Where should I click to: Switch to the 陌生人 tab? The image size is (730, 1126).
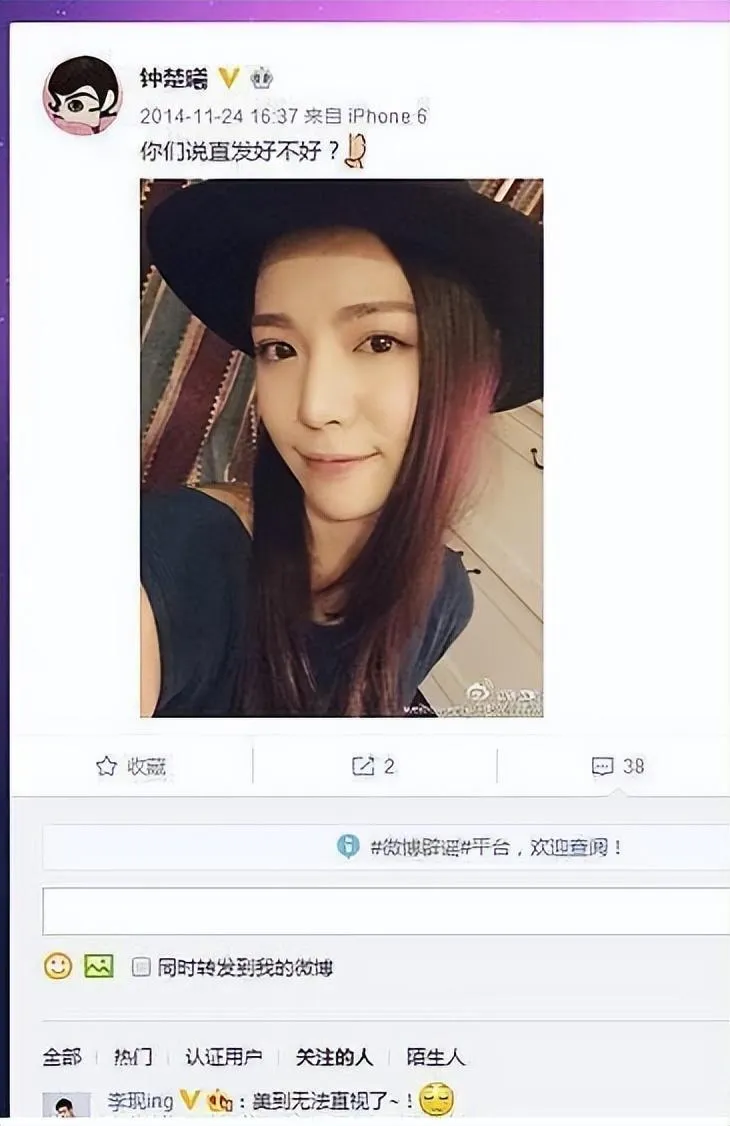click(436, 1057)
